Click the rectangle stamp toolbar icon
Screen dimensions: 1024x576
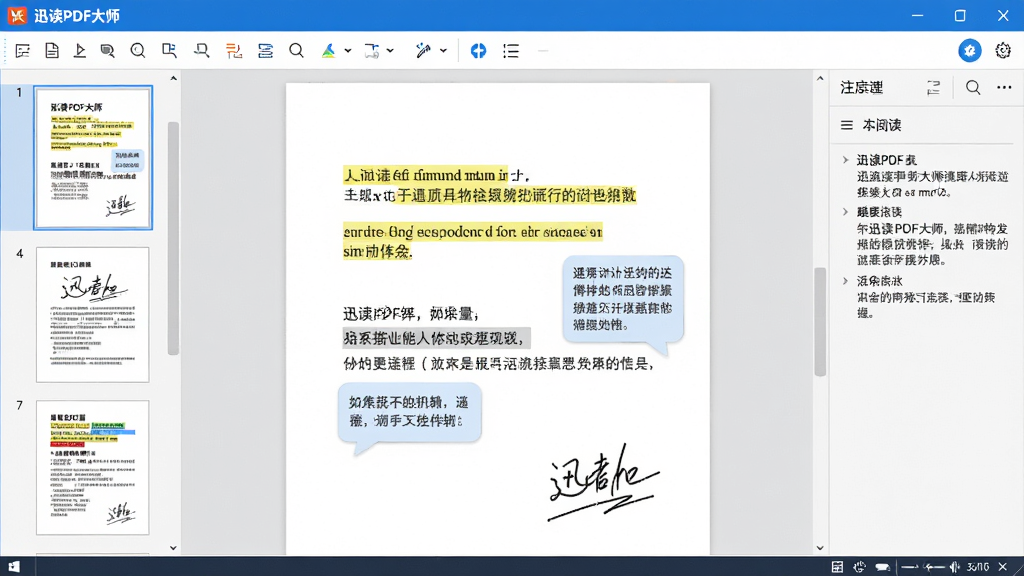click(202, 50)
